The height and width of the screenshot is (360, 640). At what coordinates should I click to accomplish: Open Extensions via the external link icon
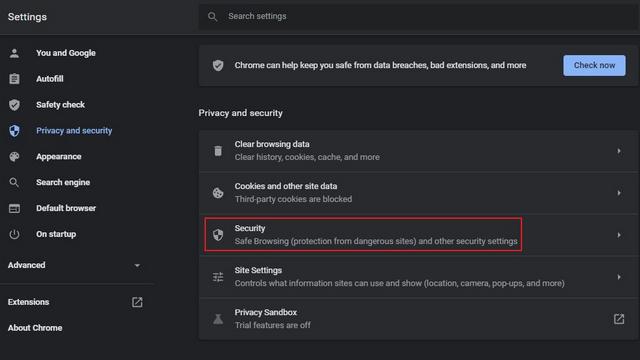(x=137, y=302)
